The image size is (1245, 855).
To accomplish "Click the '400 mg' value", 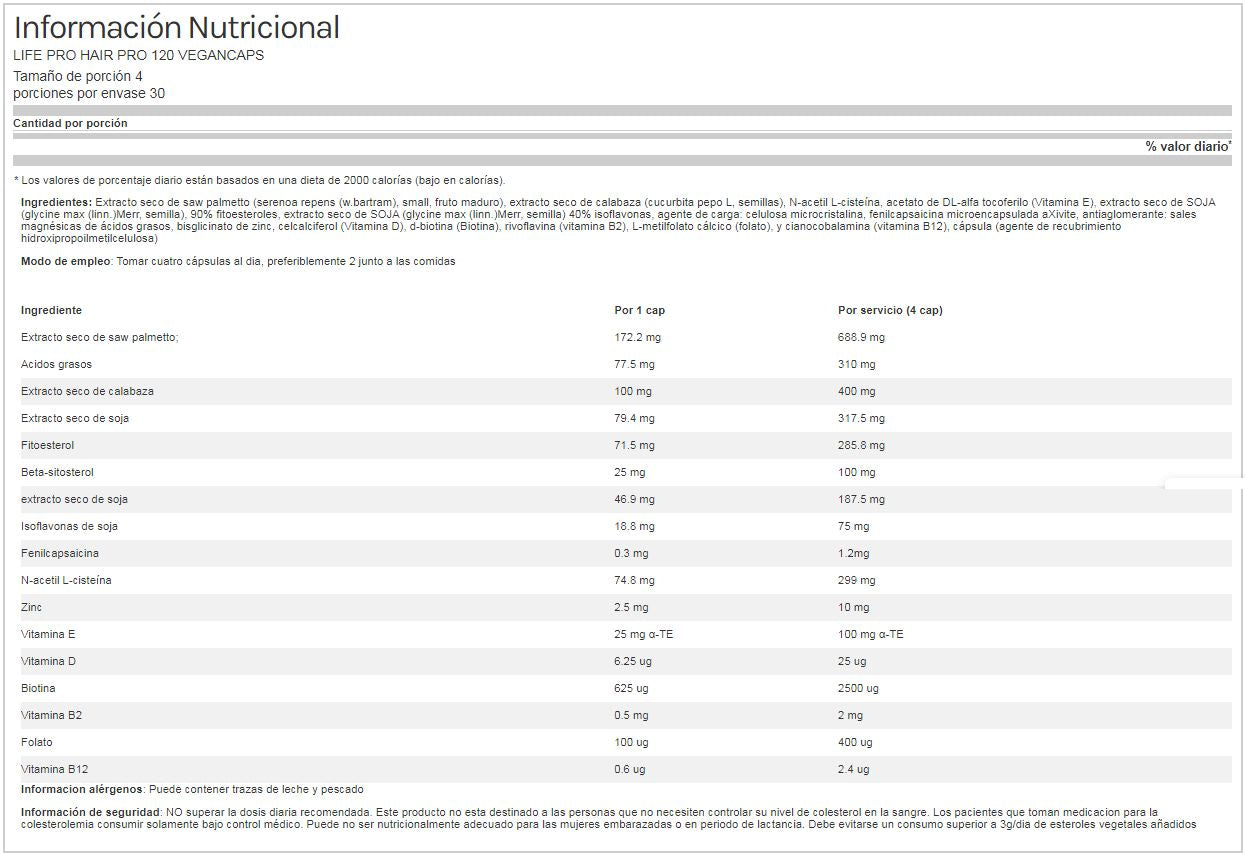I will (x=856, y=391).
